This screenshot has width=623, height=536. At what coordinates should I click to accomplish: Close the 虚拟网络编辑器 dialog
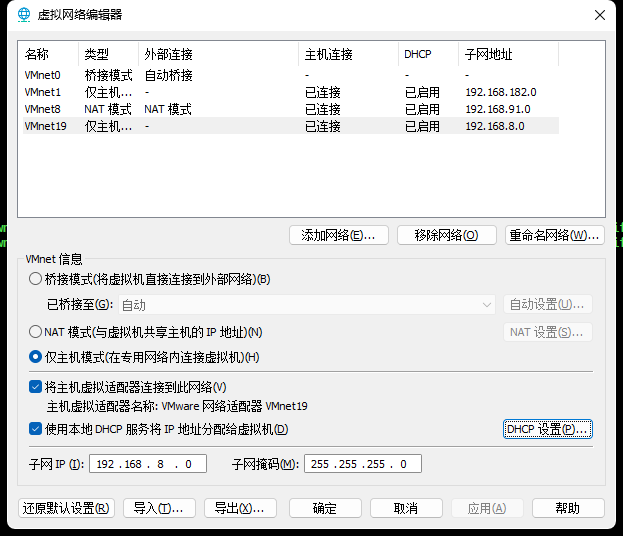click(600, 15)
